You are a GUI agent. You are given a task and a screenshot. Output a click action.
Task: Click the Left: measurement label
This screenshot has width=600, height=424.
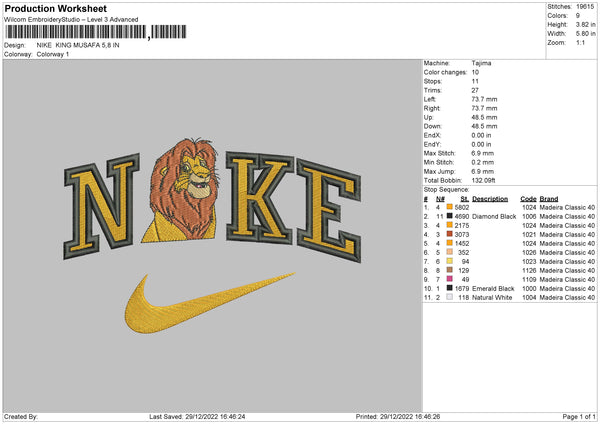pyautogui.click(x=429, y=99)
